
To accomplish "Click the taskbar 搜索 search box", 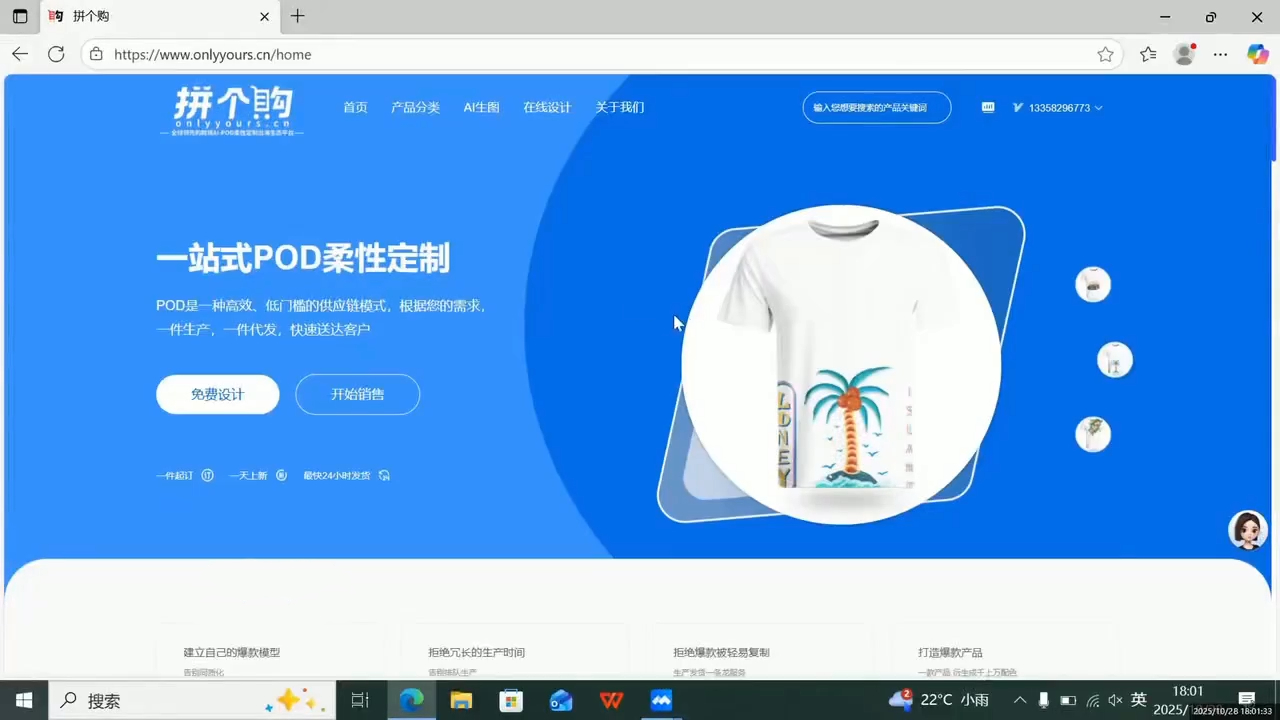I will tap(190, 700).
